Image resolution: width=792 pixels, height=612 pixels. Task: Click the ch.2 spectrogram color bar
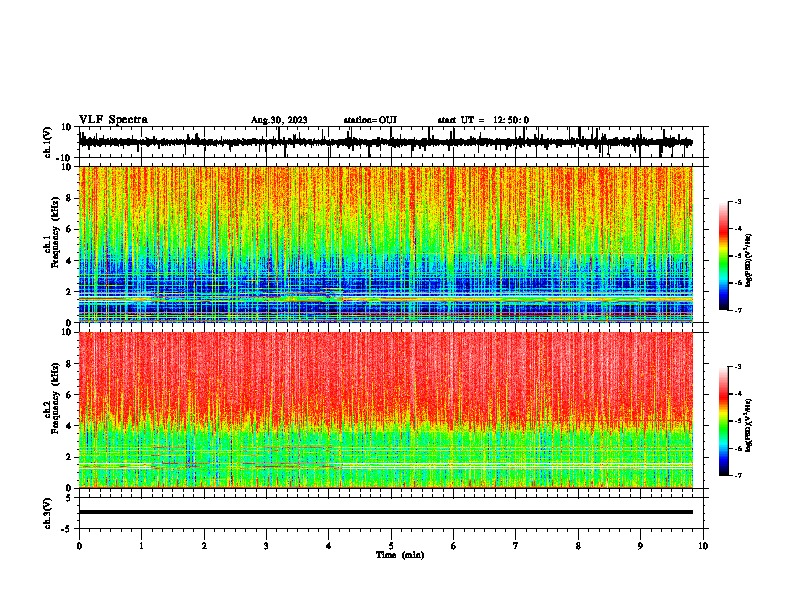pyautogui.click(x=724, y=421)
